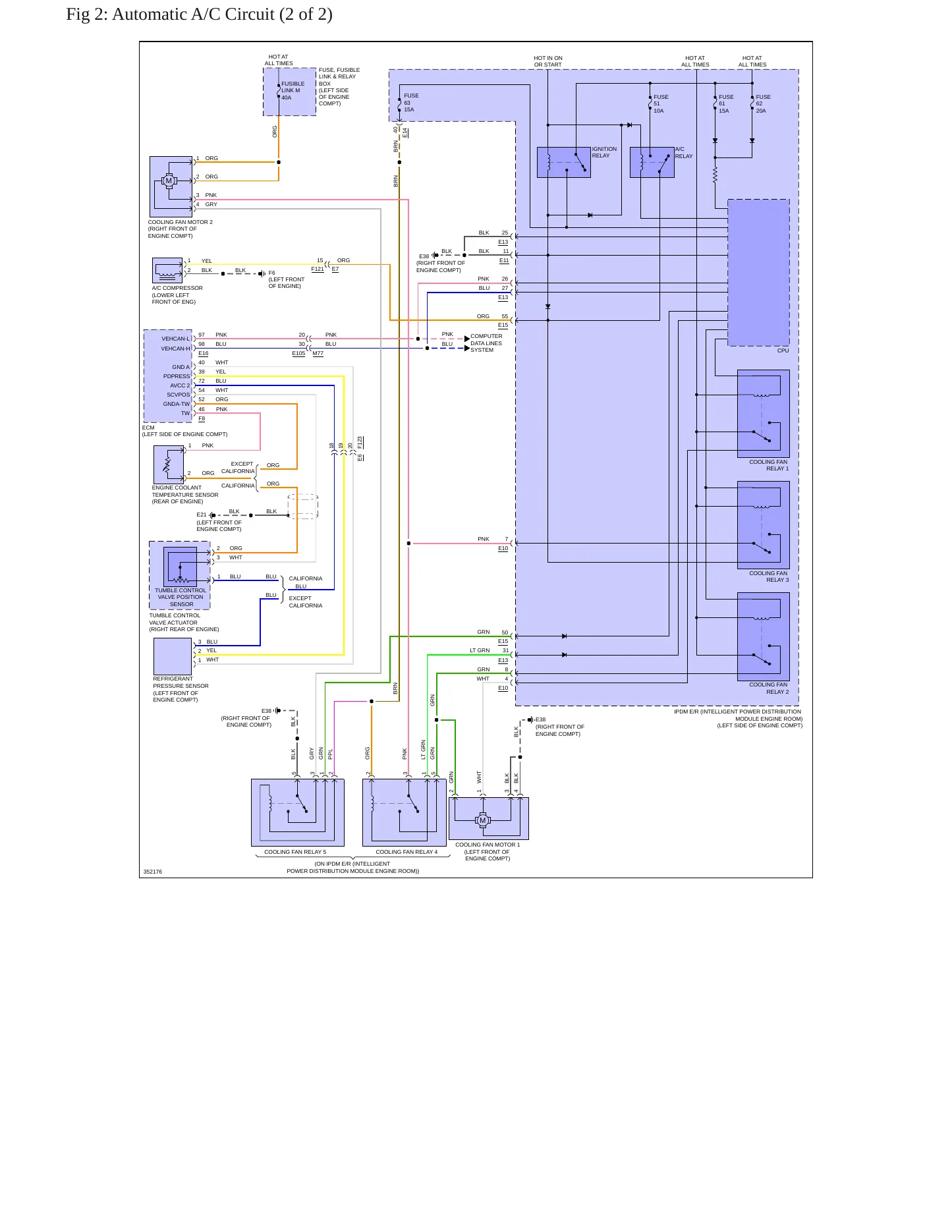The height and width of the screenshot is (1232, 952).
Task: Click the "ECM" caption under the ECM block
Action: [x=148, y=428]
